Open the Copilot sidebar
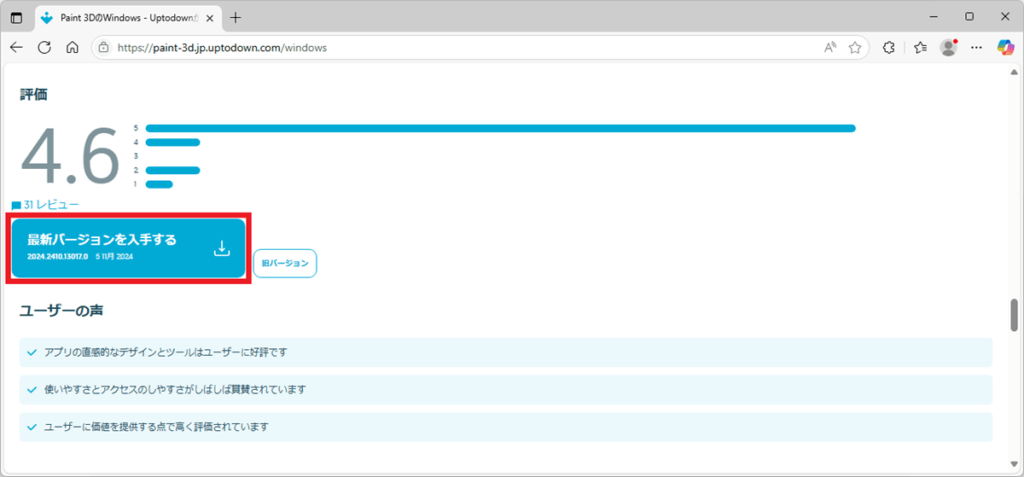This screenshot has width=1024, height=477. coord(1005,48)
